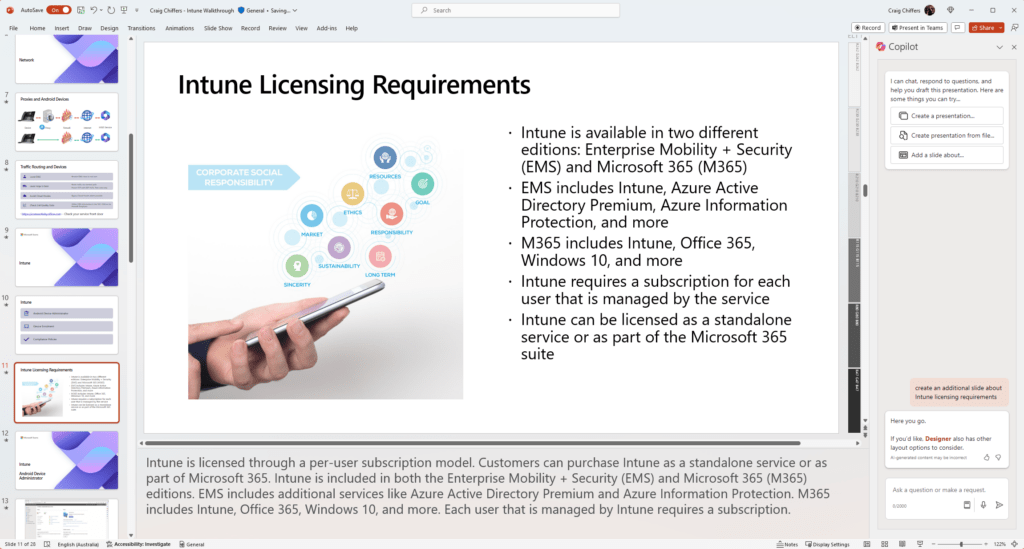Switch to Reading View icon
Screen dimensions: 1024x549
tap(902, 544)
